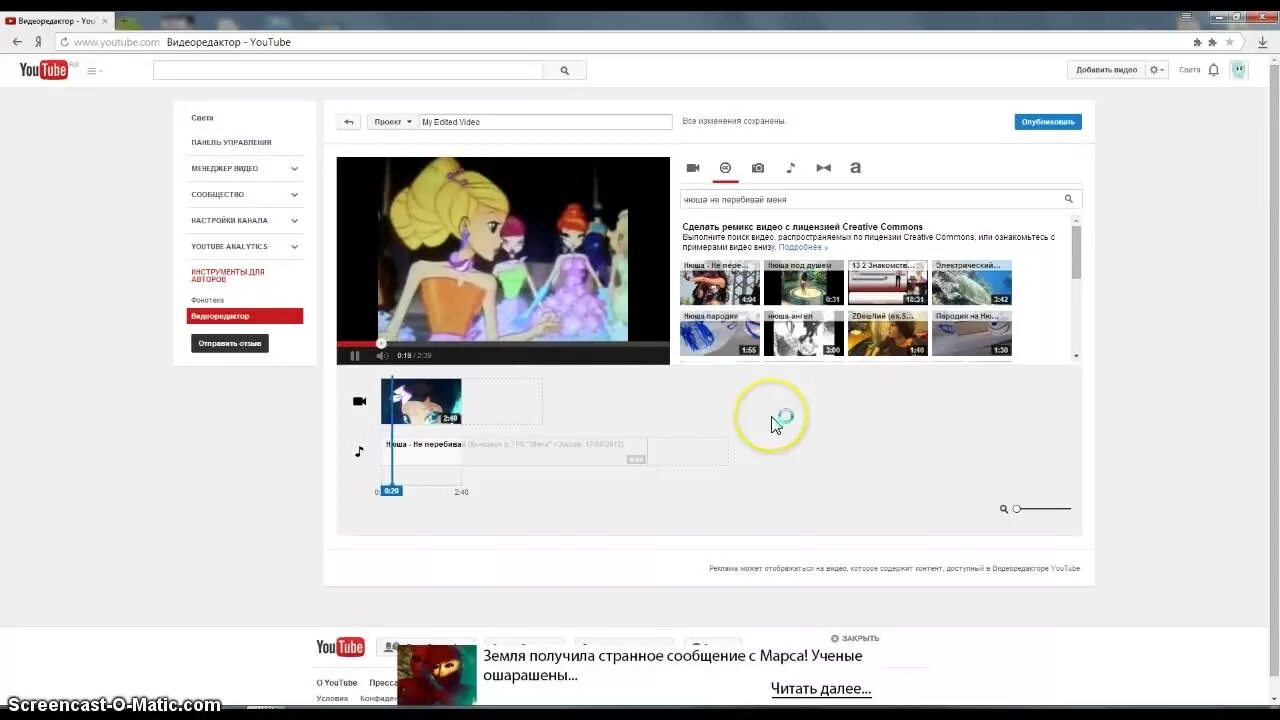Close the ad with ЗАКРЫТЬ
Image resolution: width=1280 pixels, height=720 pixels.
coord(855,638)
